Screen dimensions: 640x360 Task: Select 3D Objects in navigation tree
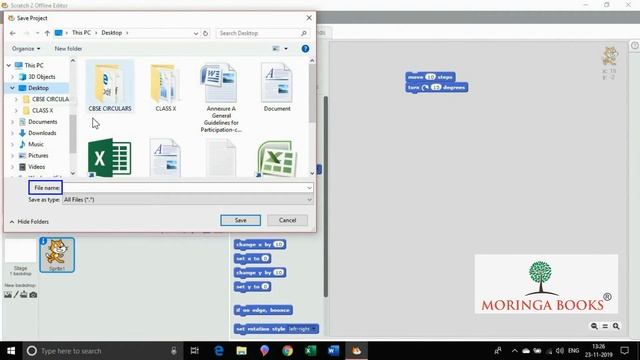pos(41,77)
